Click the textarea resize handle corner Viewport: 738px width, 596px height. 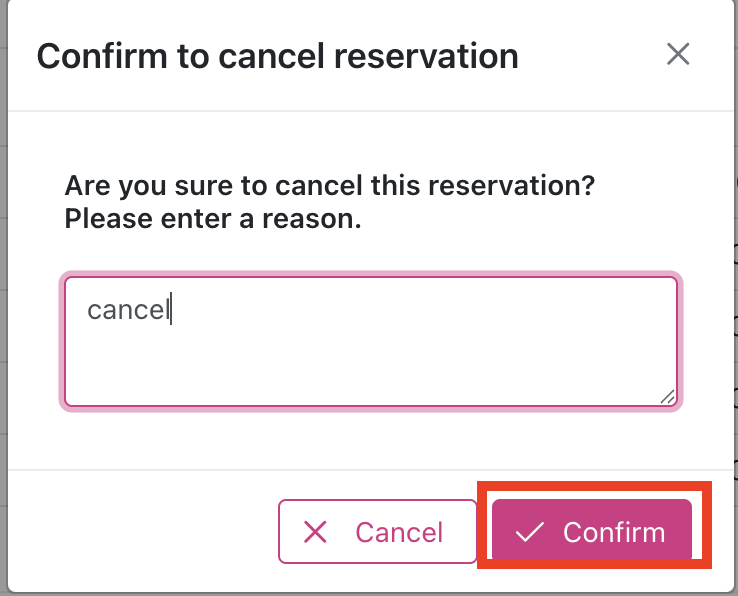pyautogui.click(x=668, y=397)
